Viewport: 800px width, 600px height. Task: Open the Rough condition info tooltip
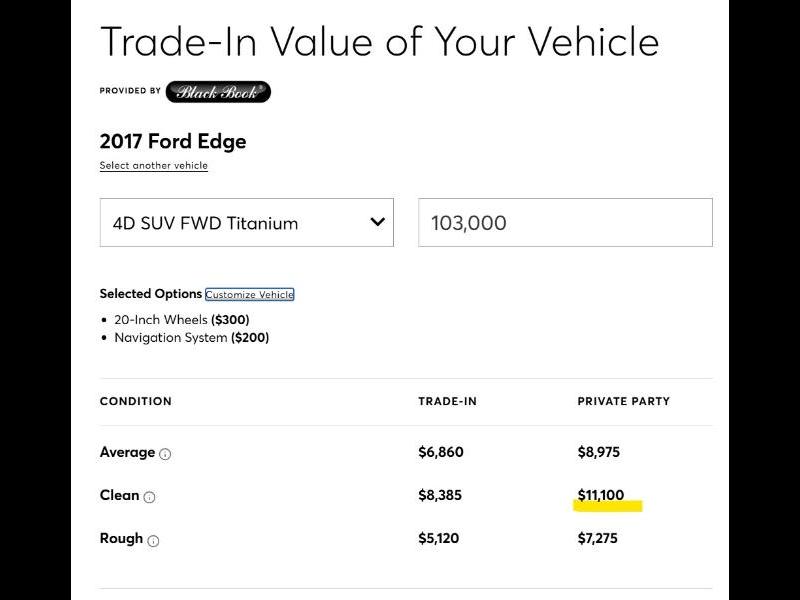click(x=152, y=540)
